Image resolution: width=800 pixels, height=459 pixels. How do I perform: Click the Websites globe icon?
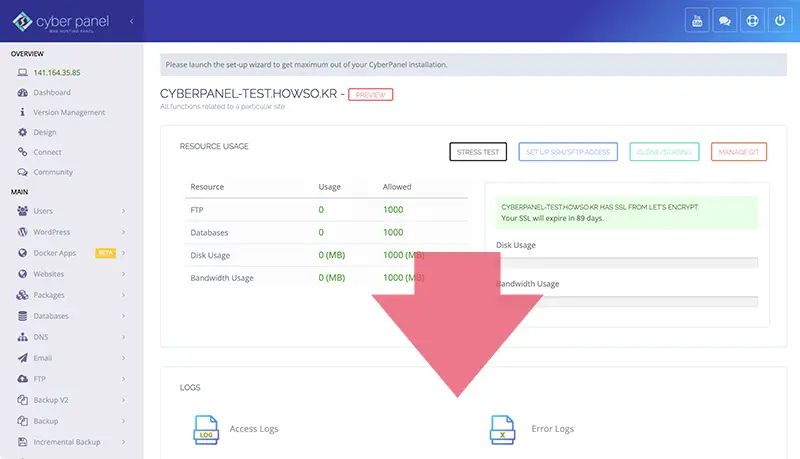pos(22,274)
